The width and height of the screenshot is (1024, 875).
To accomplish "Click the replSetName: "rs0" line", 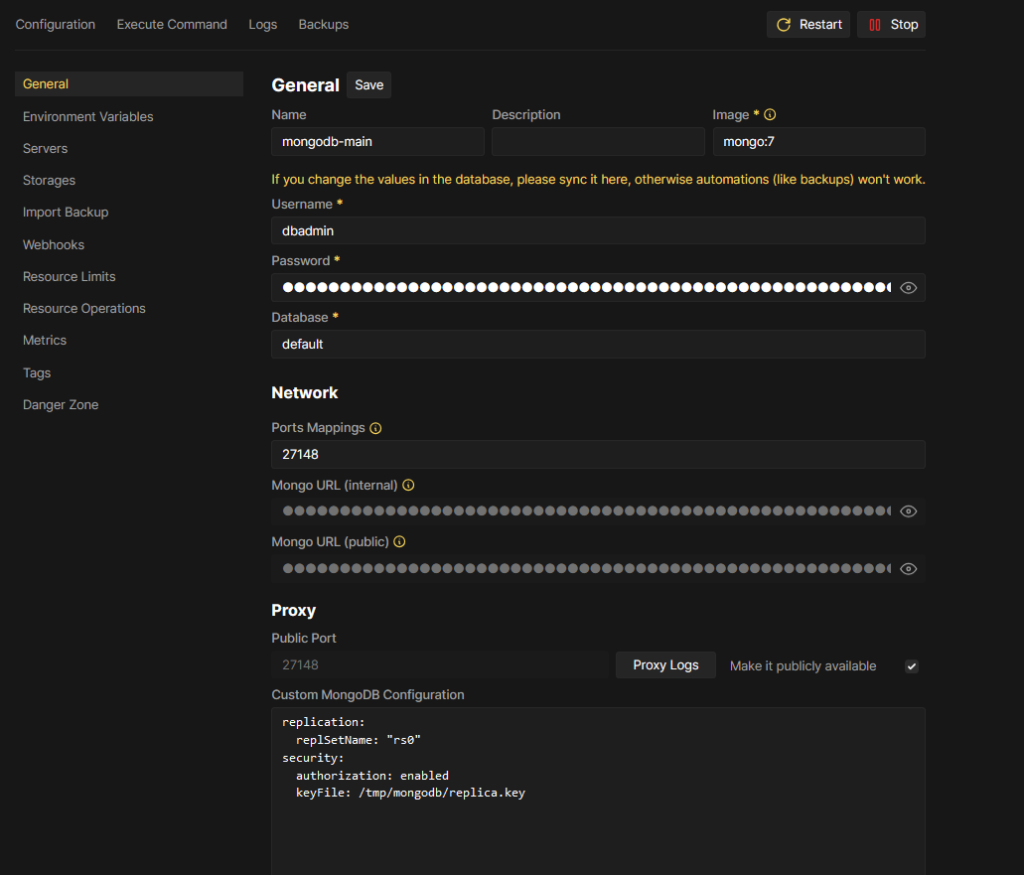I will point(358,740).
